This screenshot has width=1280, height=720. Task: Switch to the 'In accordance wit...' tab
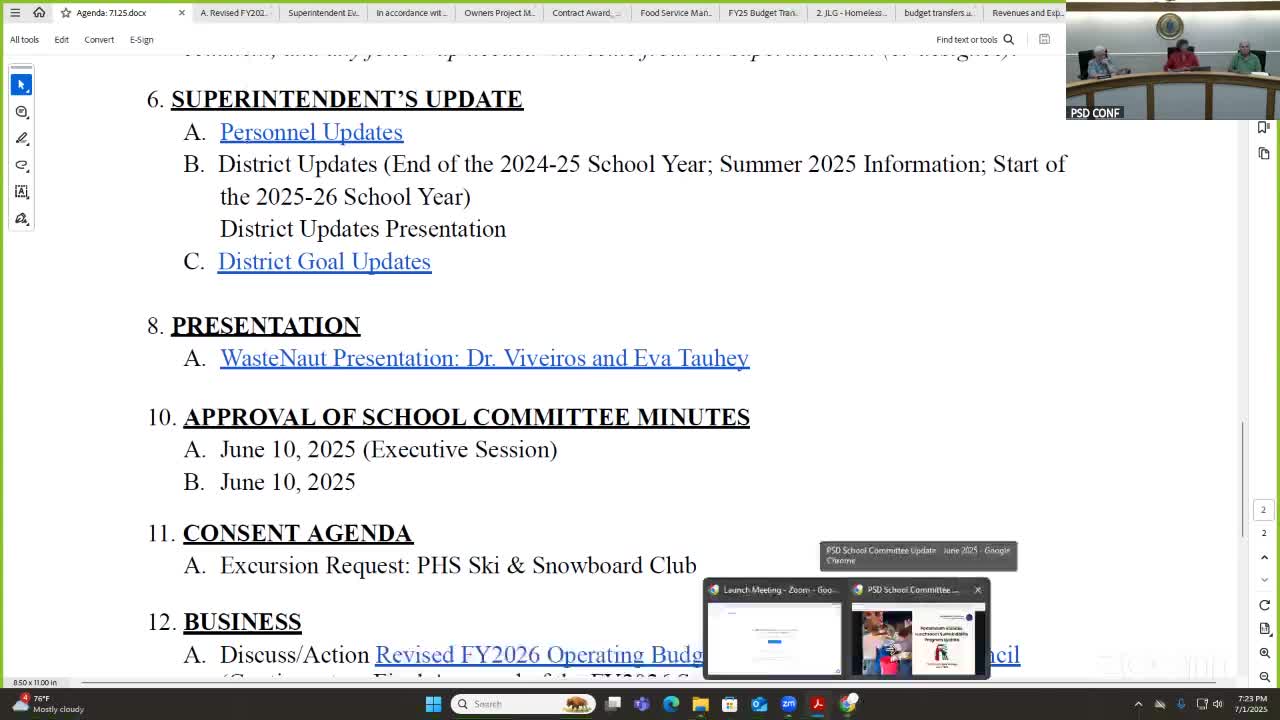coord(411,13)
